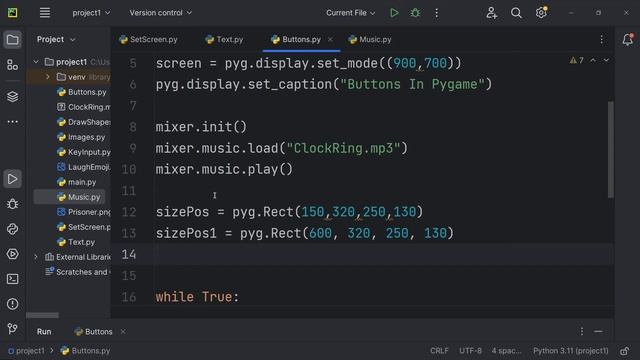The height and width of the screenshot is (360, 640).
Task: Click Buttons.py breadcrumb in status bar
Action: [85, 351]
